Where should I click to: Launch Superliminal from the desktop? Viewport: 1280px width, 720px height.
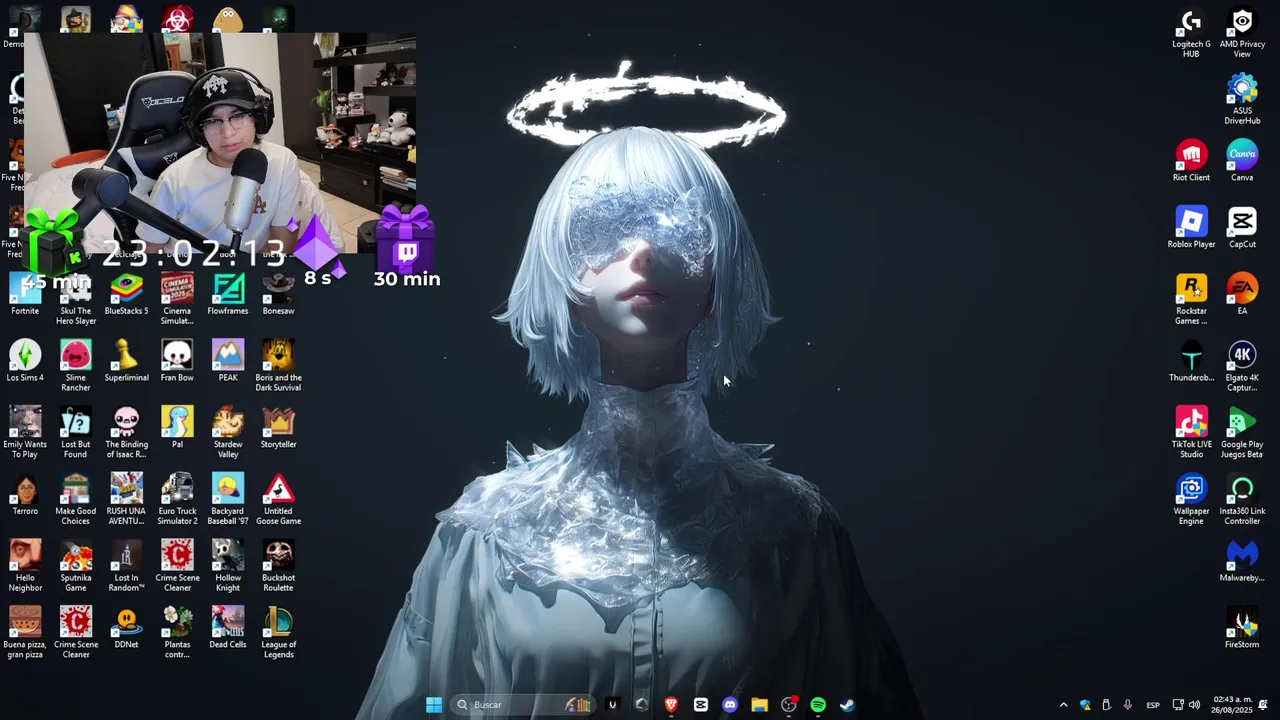(126, 361)
